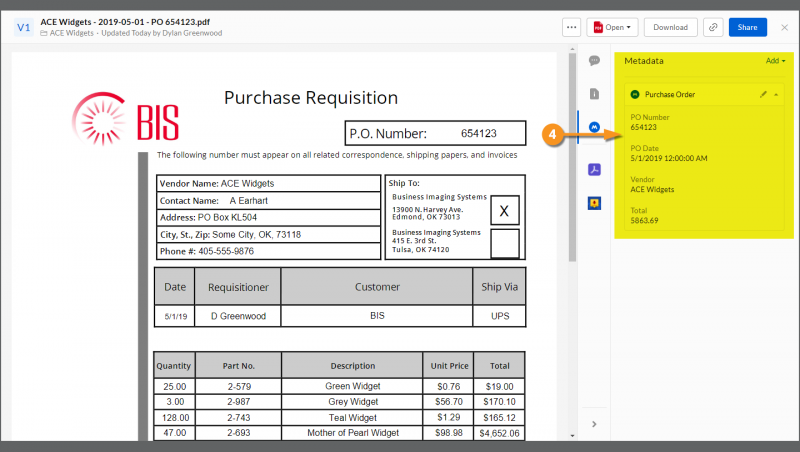Image resolution: width=800 pixels, height=452 pixels.
Task: Click the Download button
Action: [670, 28]
